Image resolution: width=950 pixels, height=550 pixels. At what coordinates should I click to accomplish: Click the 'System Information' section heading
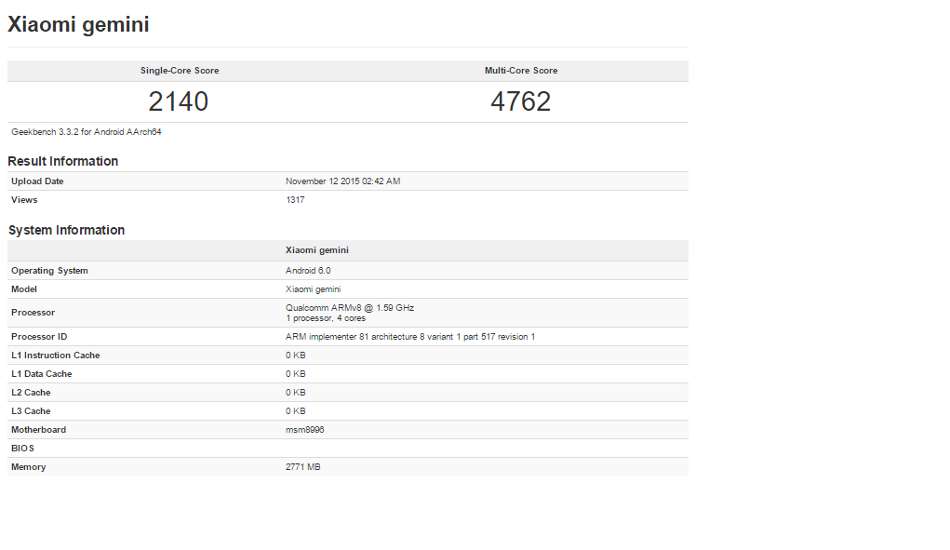pyautogui.click(x=67, y=230)
